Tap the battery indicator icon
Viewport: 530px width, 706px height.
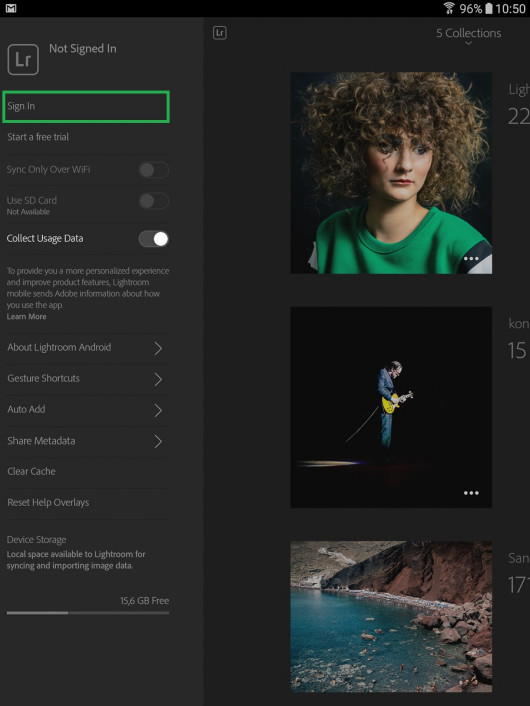coord(489,8)
